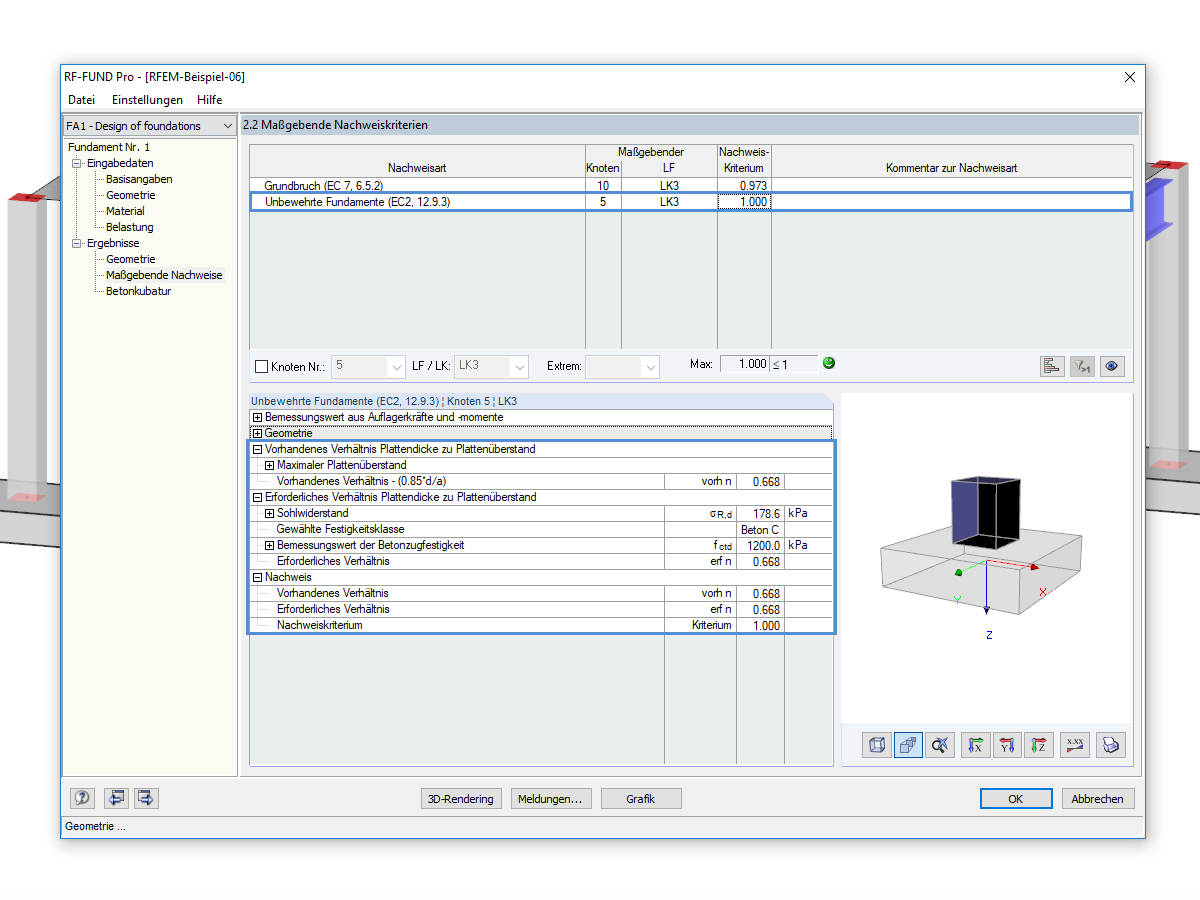Click the 0.973 Nachweiskriterium cell
This screenshot has height=900, width=1200.
pyautogui.click(x=745, y=186)
